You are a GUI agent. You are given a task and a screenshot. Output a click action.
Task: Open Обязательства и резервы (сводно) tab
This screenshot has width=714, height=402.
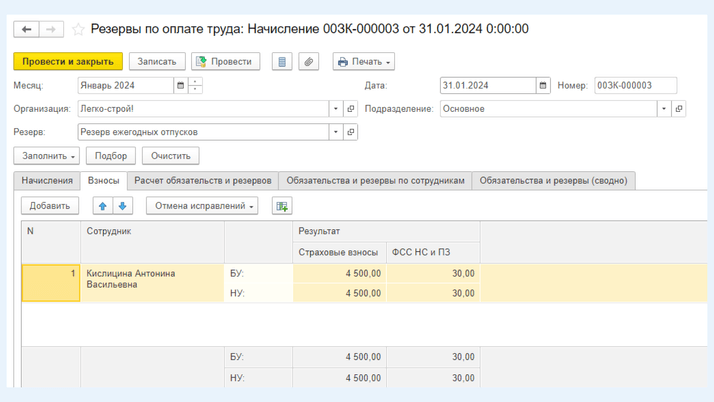pyautogui.click(x=553, y=181)
